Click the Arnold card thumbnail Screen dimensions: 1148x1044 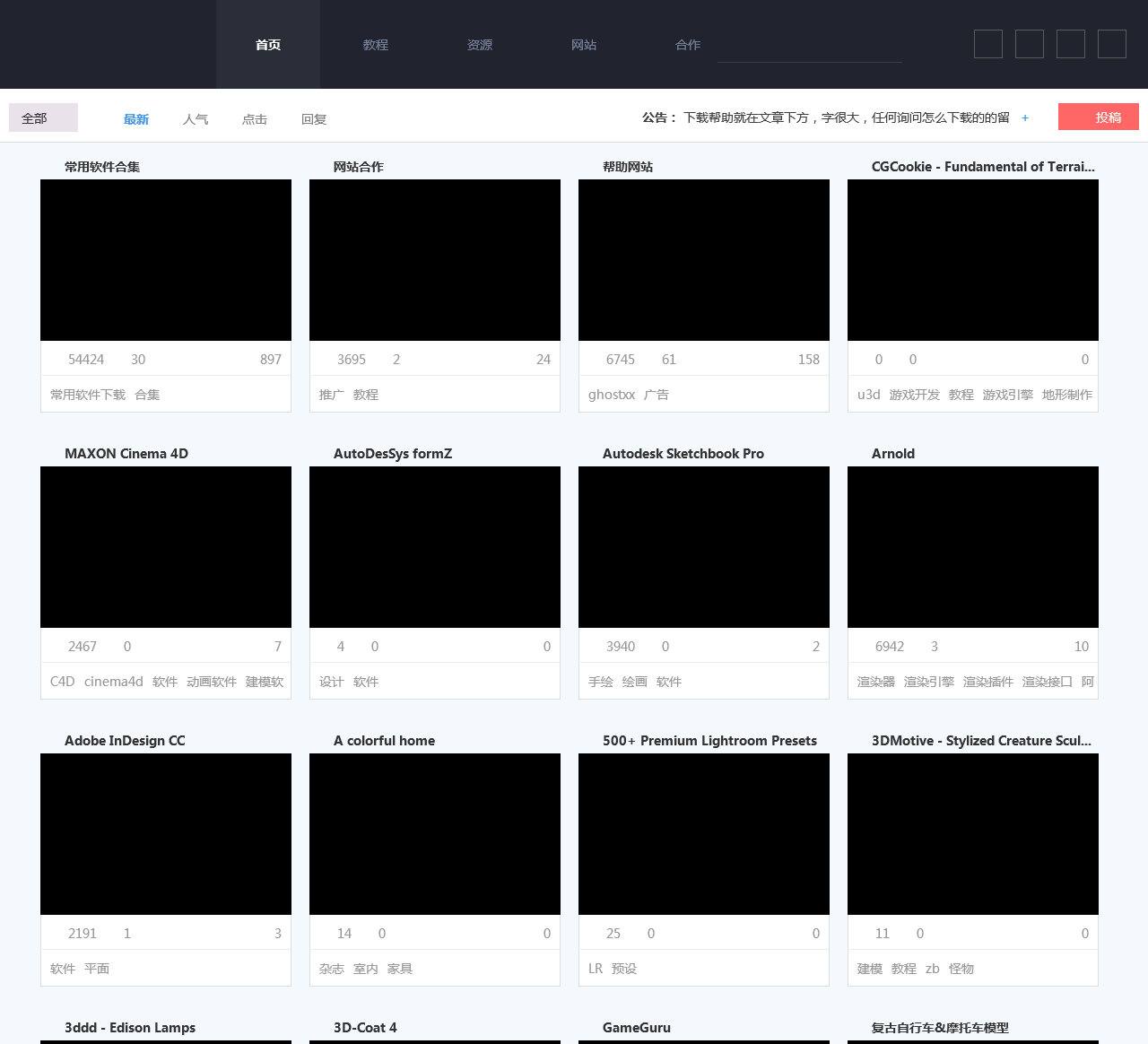click(x=973, y=547)
